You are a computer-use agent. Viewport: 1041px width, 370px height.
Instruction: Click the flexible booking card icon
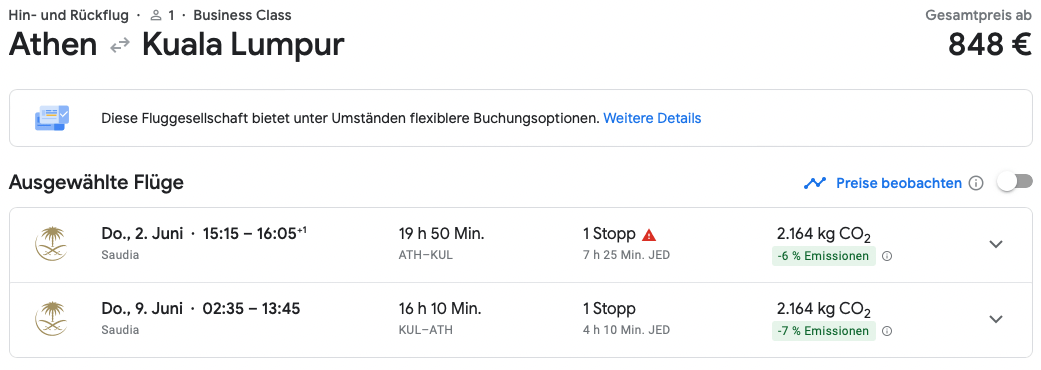(52, 118)
